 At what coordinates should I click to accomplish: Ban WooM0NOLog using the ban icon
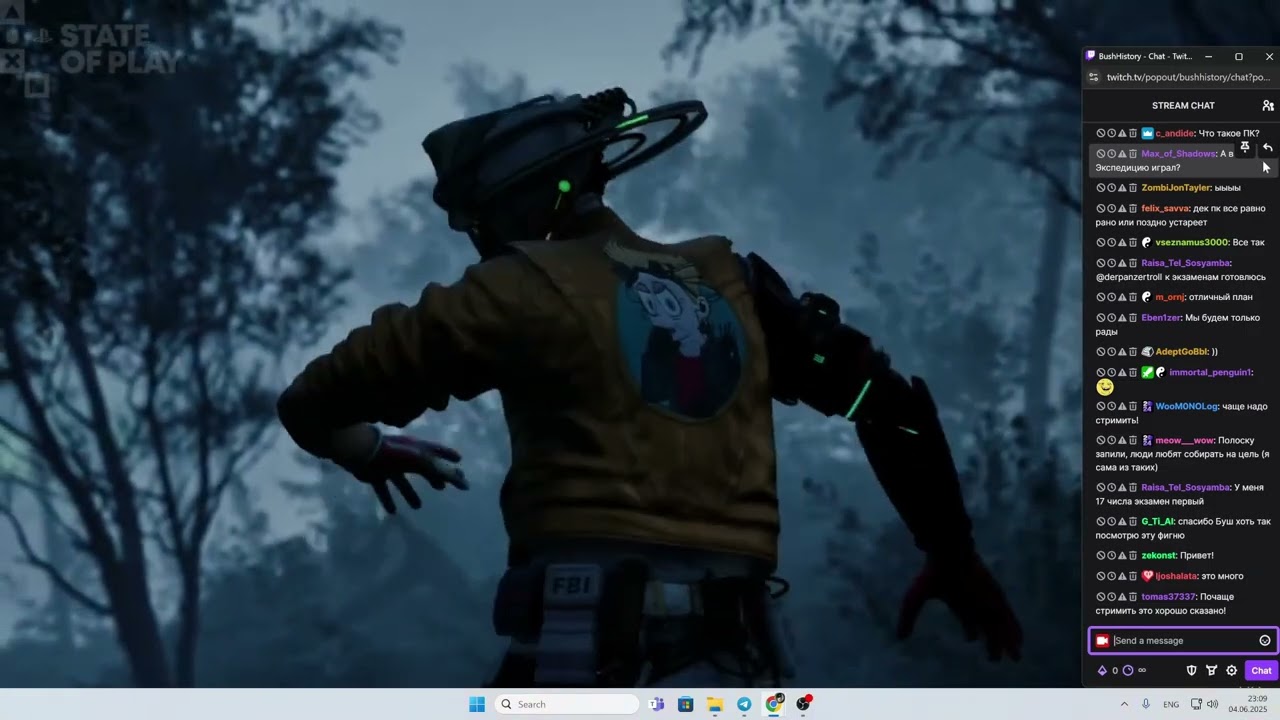[x=1101, y=407]
